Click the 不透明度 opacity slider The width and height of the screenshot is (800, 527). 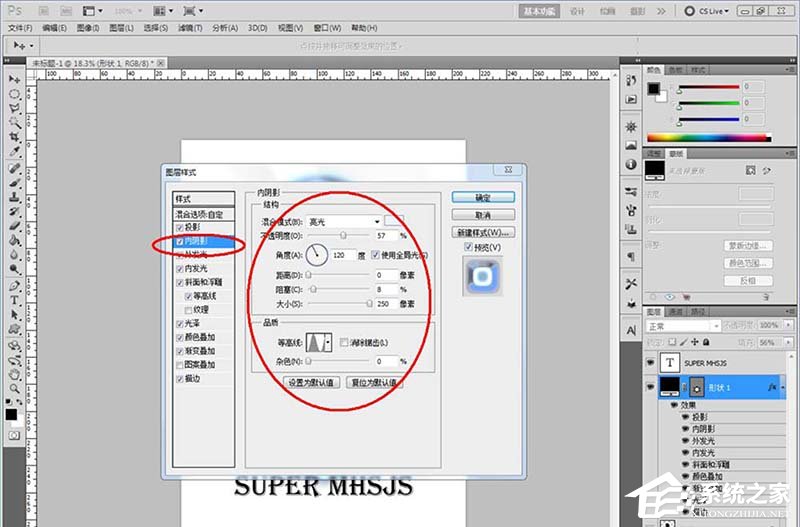tap(344, 236)
